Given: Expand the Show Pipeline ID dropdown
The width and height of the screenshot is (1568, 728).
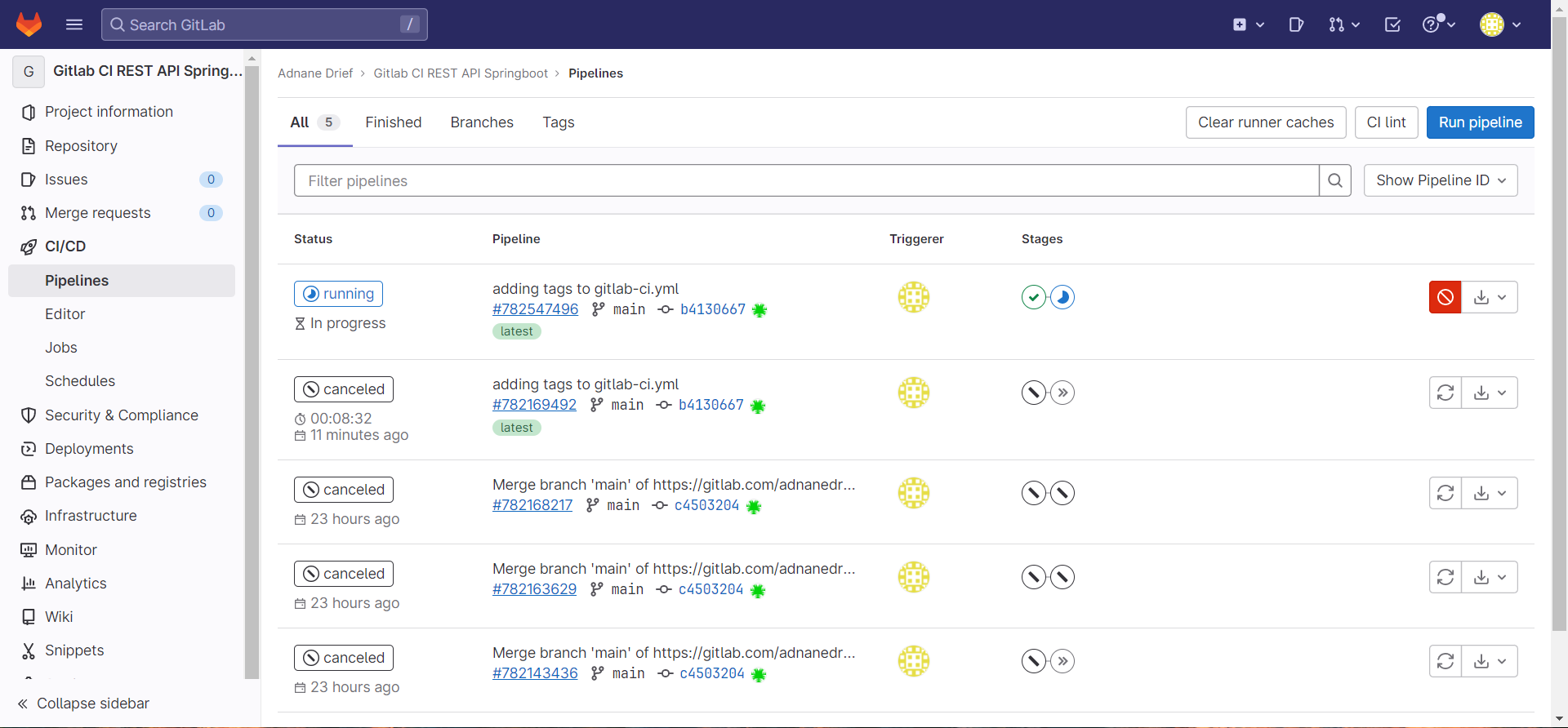Looking at the screenshot, I should pyautogui.click(x=1441, y=180).
